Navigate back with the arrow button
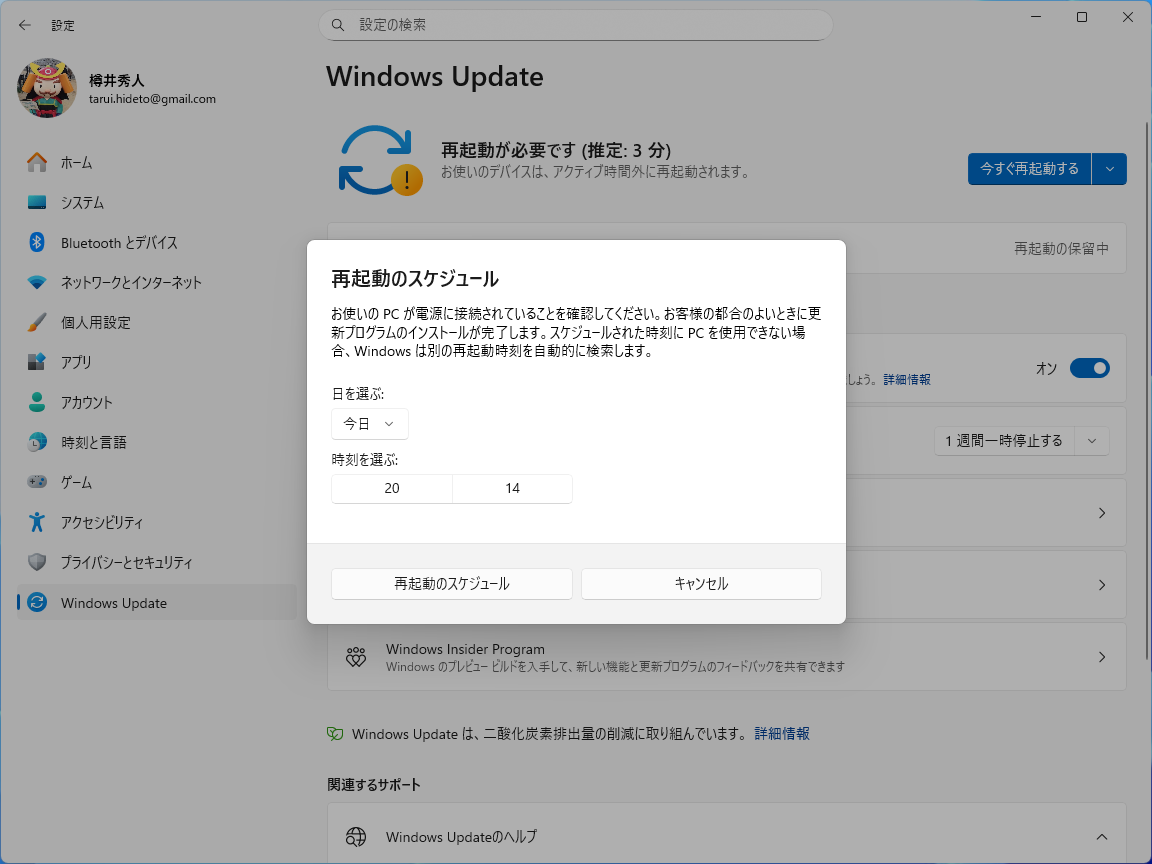This screenshot has height=864, width=1152. click(x=24, y=25)
